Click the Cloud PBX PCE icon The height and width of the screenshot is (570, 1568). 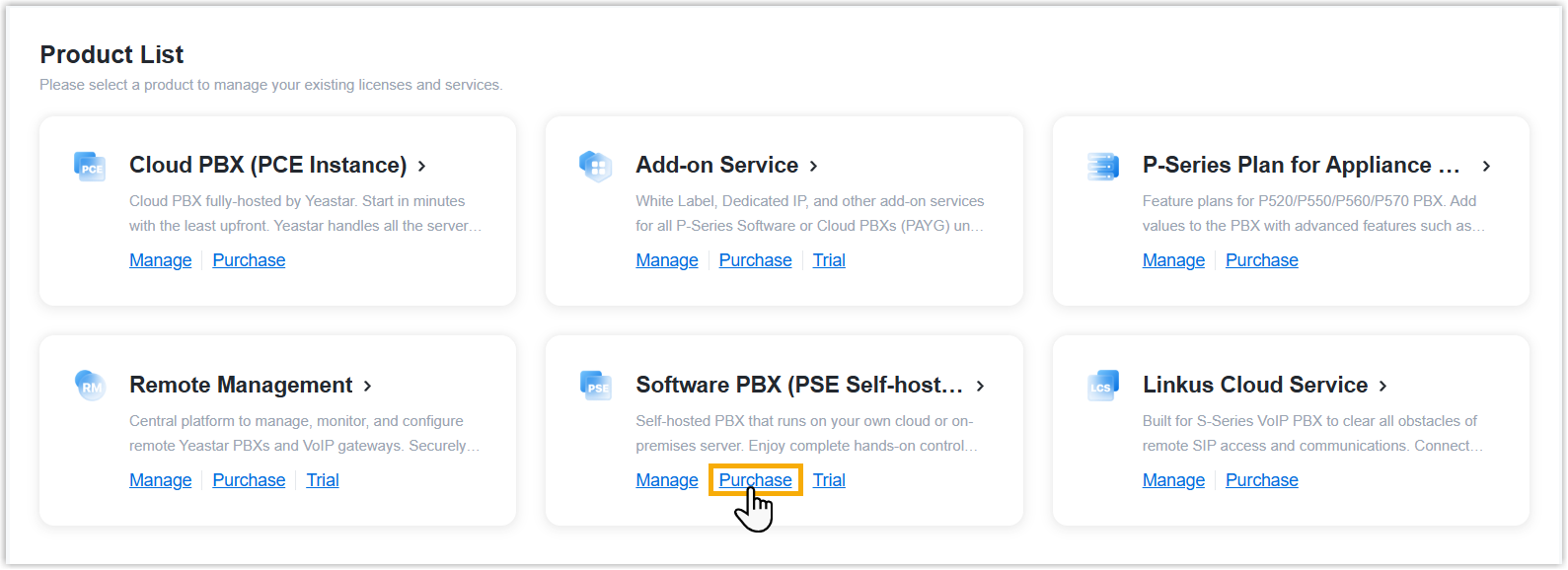(90, 166)
